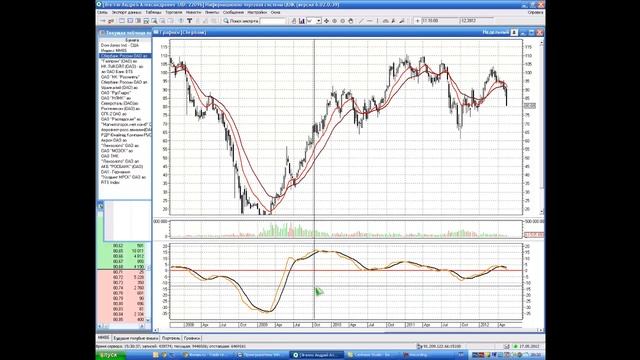Click chart vertical scrollbar down arrow
The height and width of the screenshot is (360, 640).
(x=542, y=212)
